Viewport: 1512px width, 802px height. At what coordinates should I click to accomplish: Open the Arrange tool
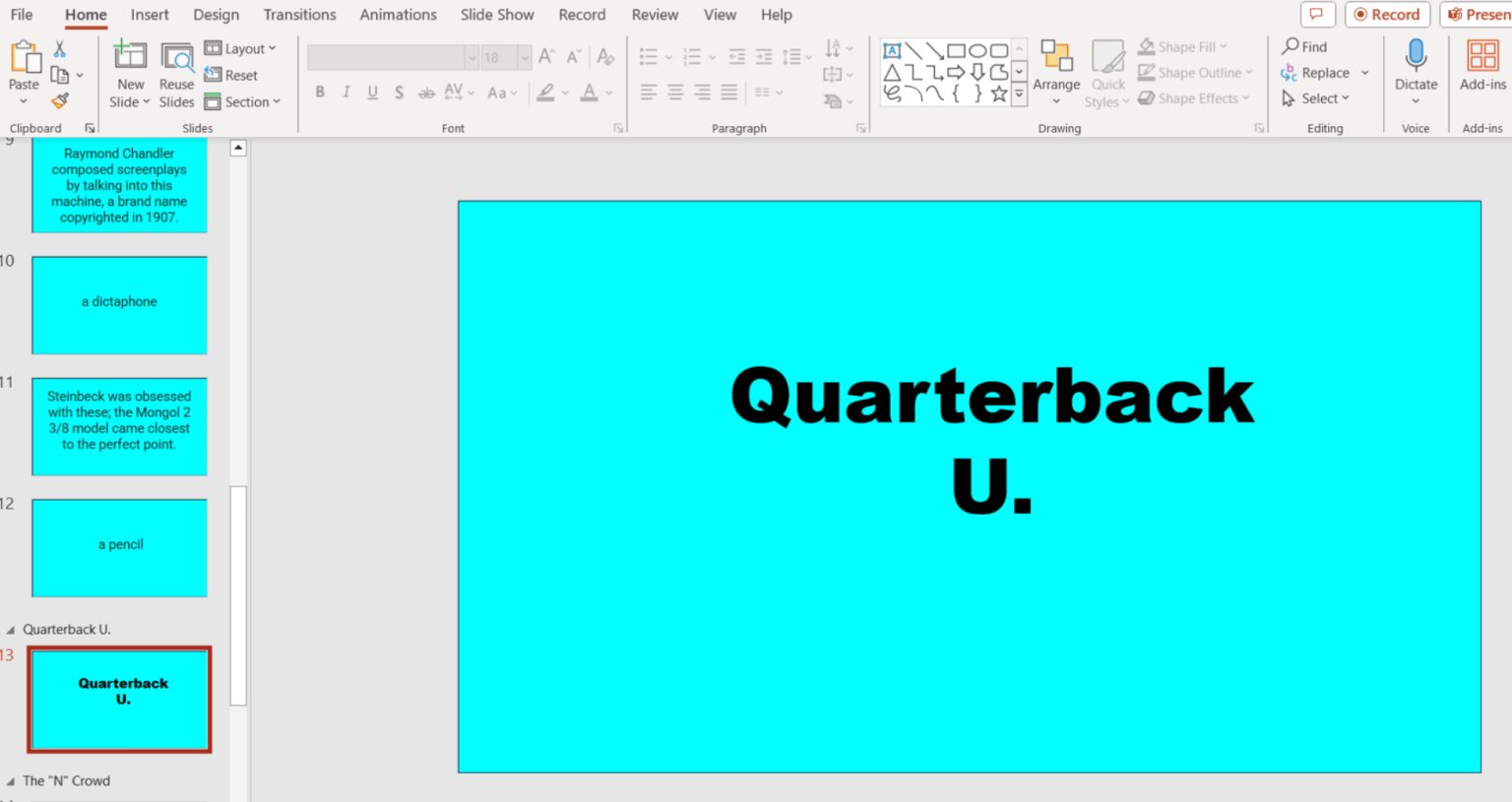pyautogui.click(x=1056, y=71)
